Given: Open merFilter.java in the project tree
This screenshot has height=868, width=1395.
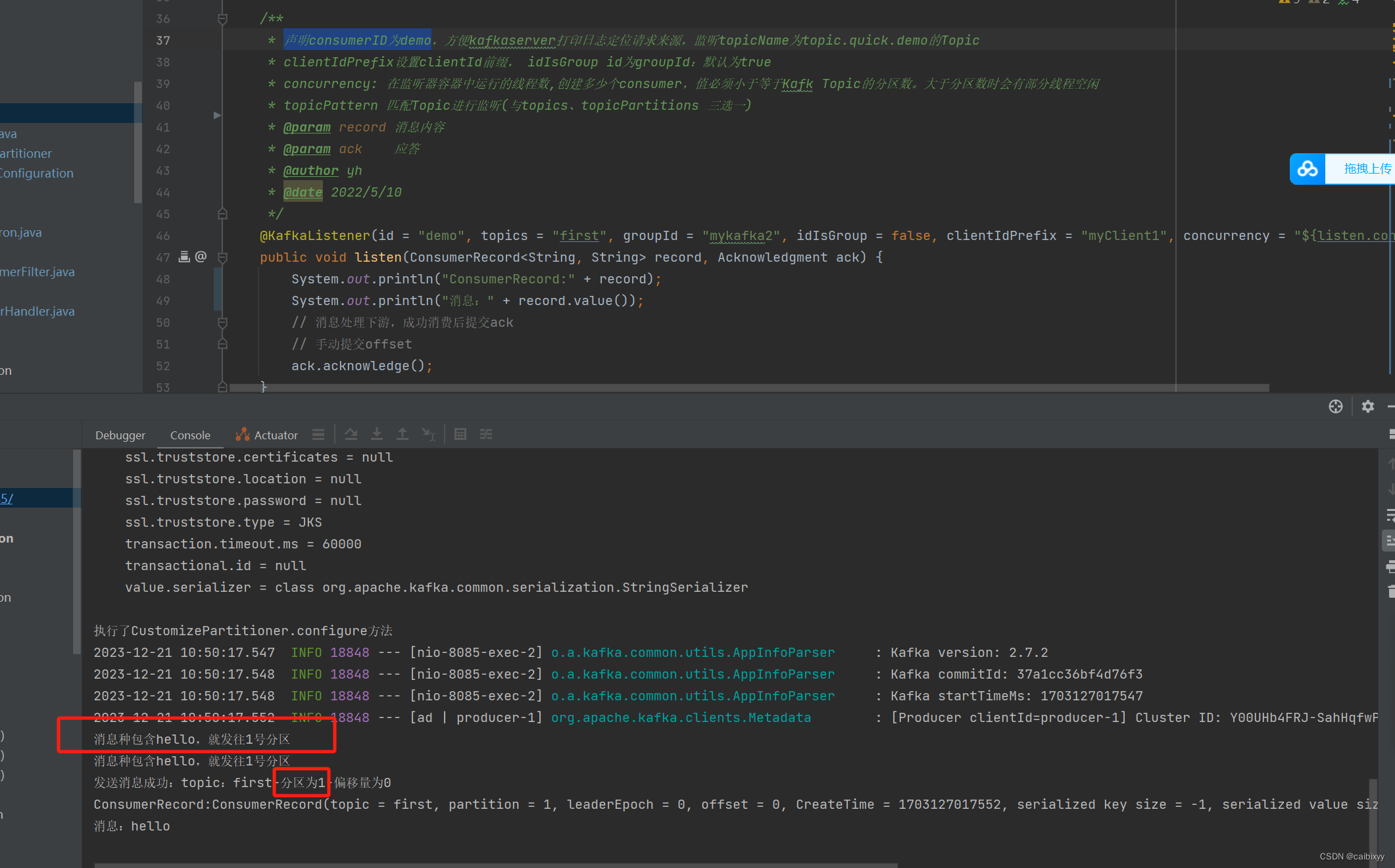Looking at the screenshot, I should [37, 272].
